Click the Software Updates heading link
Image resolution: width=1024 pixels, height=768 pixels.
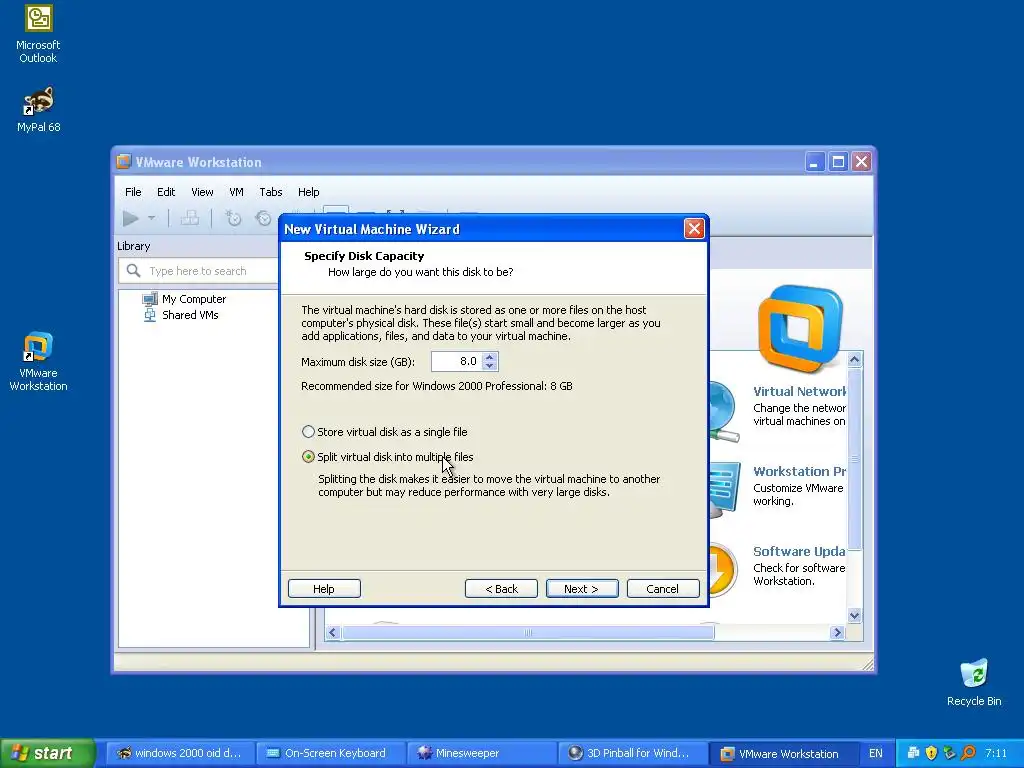click(799, 551)
